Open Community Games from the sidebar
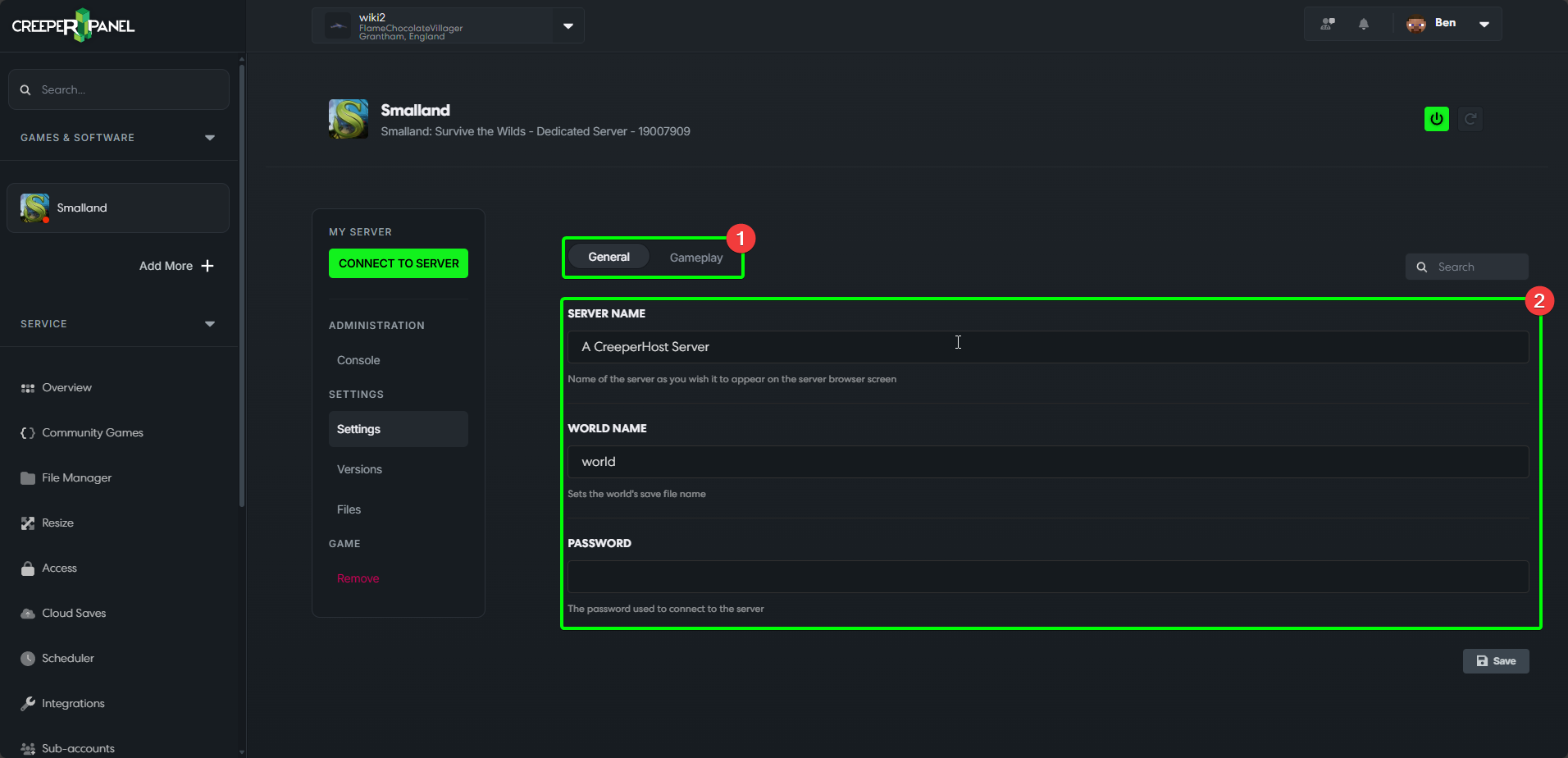The image size is (1568, 758). coord(93,433)
